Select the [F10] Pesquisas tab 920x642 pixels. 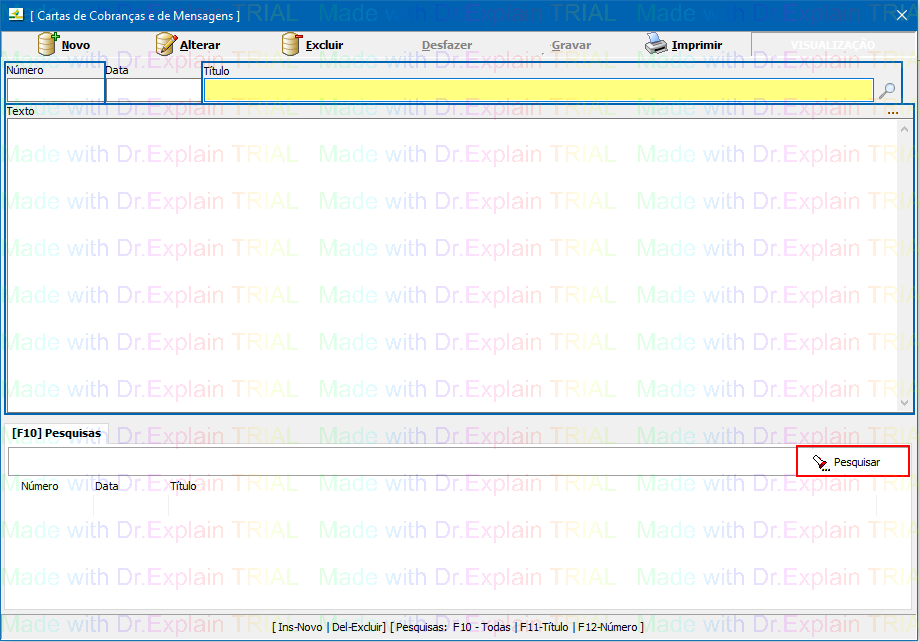pos(57,434)
